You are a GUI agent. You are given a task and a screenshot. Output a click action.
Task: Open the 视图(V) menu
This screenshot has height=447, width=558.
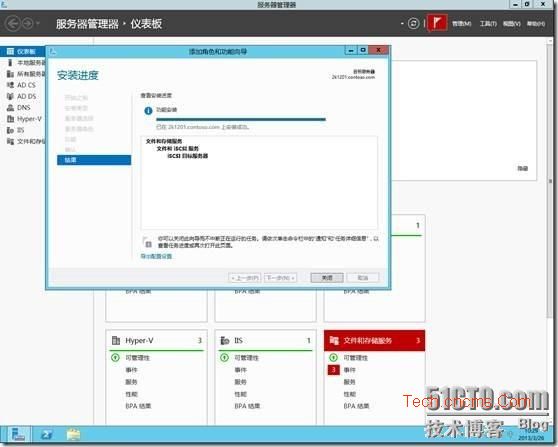tap(512, 23)
